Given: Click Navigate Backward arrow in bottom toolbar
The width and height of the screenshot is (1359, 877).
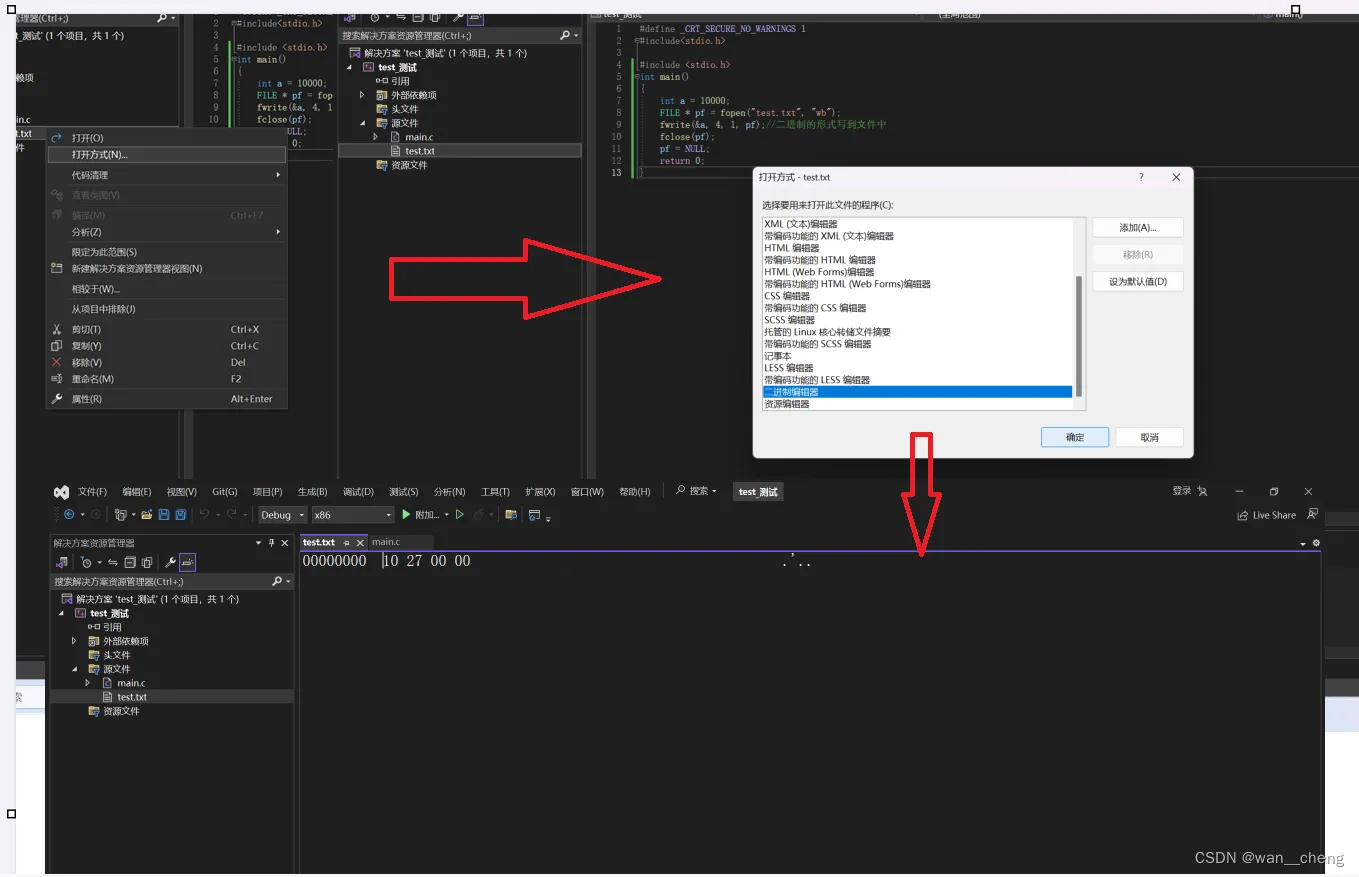Looking at the screenshot, I should pos(69,515).
